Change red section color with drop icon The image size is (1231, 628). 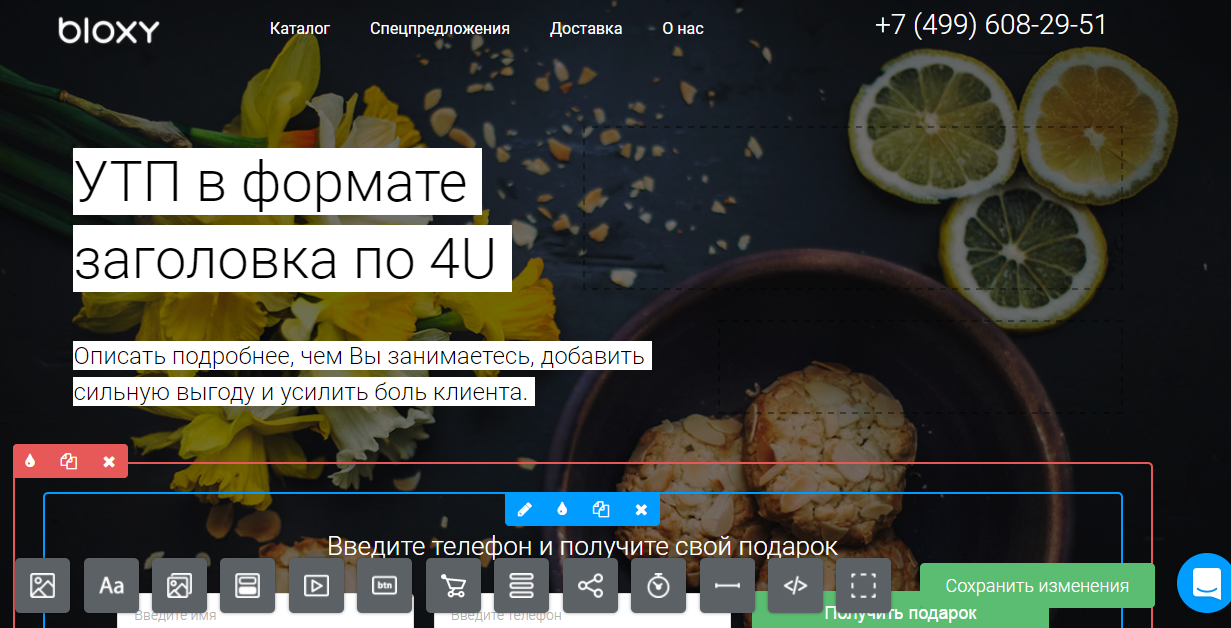point(31,461)
